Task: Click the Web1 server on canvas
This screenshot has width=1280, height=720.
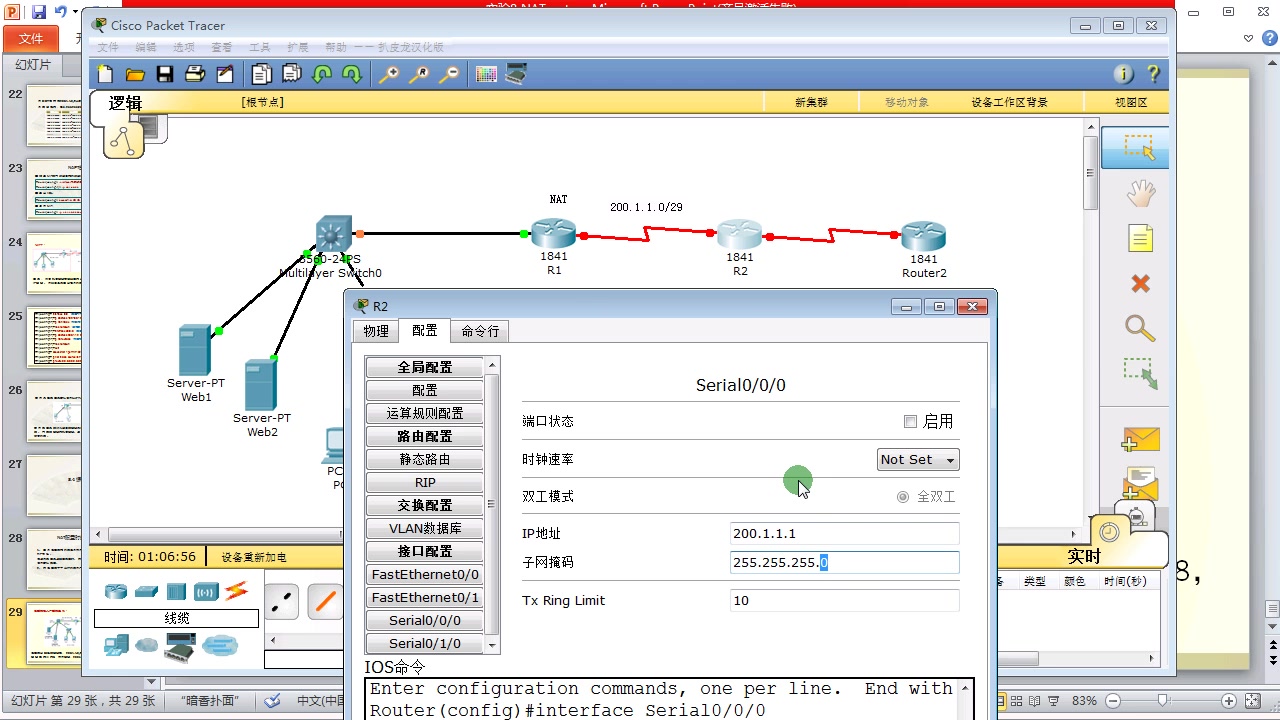Action: point(195,350)
